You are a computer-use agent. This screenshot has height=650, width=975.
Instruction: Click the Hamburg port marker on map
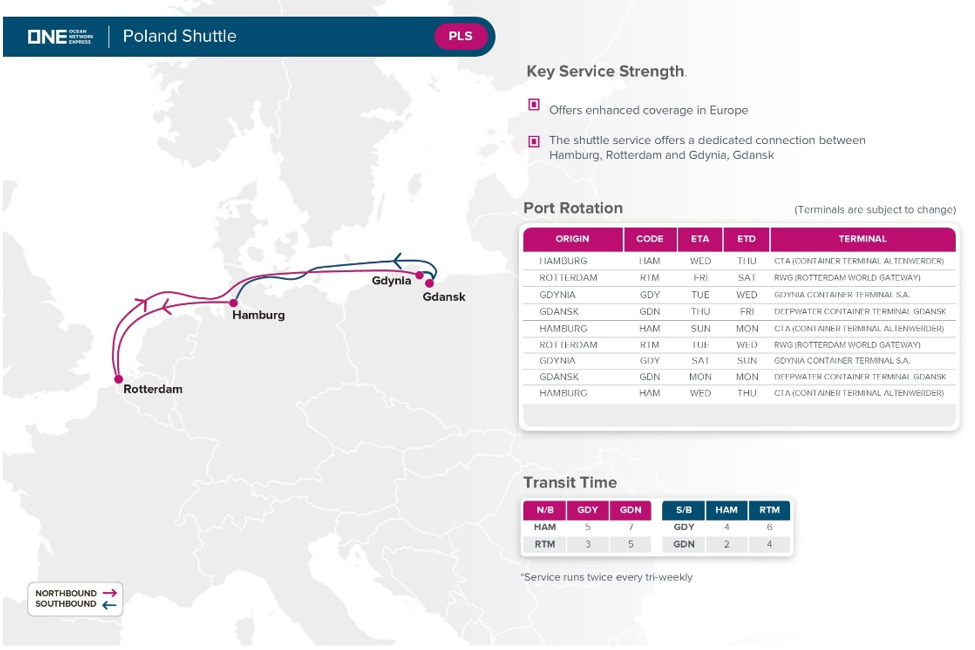(x=234, y=302)
